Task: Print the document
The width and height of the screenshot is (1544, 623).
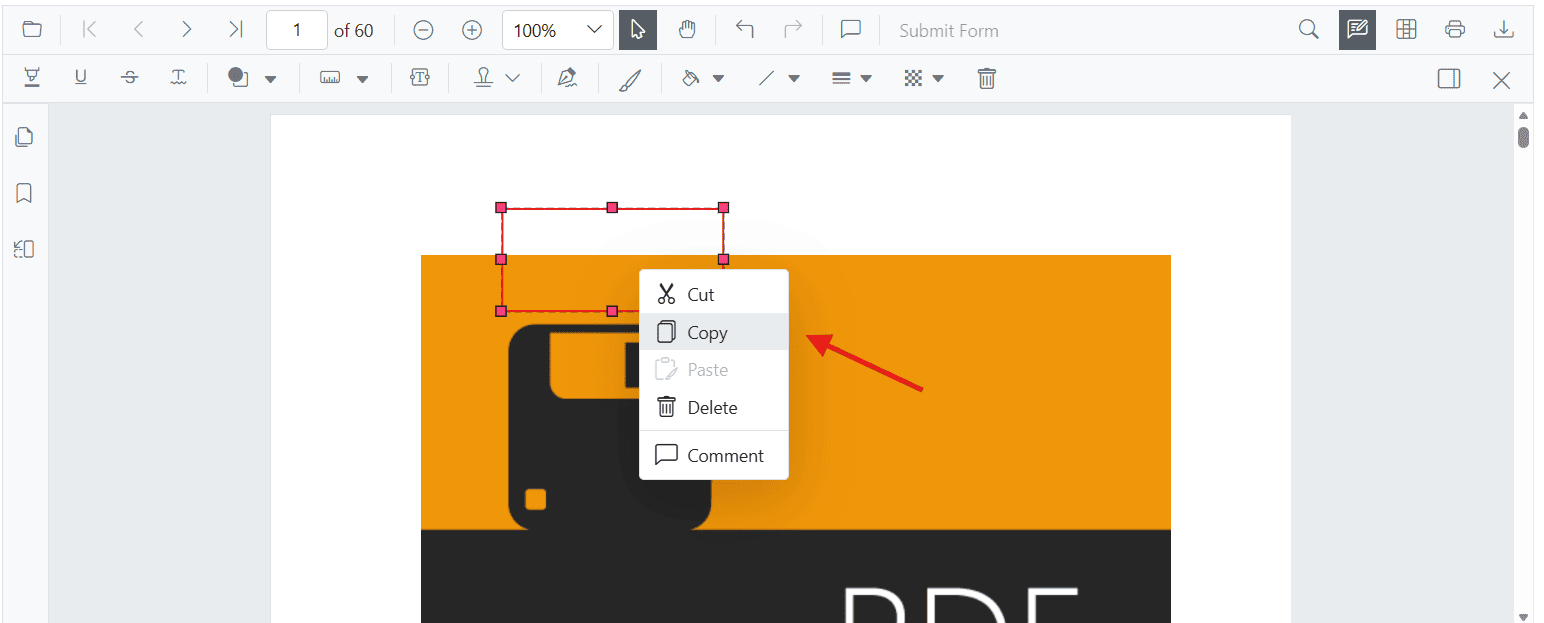Action: 1455,30
